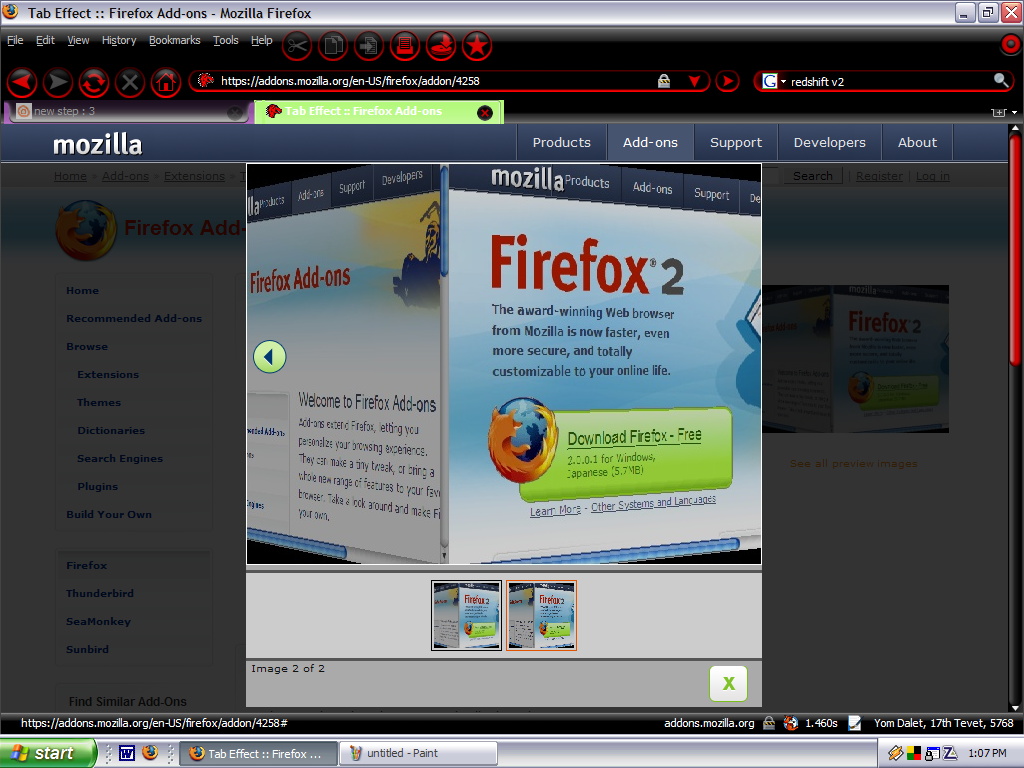Open the list all tabs dropdown
The image size is (1024, 768).
tap(1014, 112)
